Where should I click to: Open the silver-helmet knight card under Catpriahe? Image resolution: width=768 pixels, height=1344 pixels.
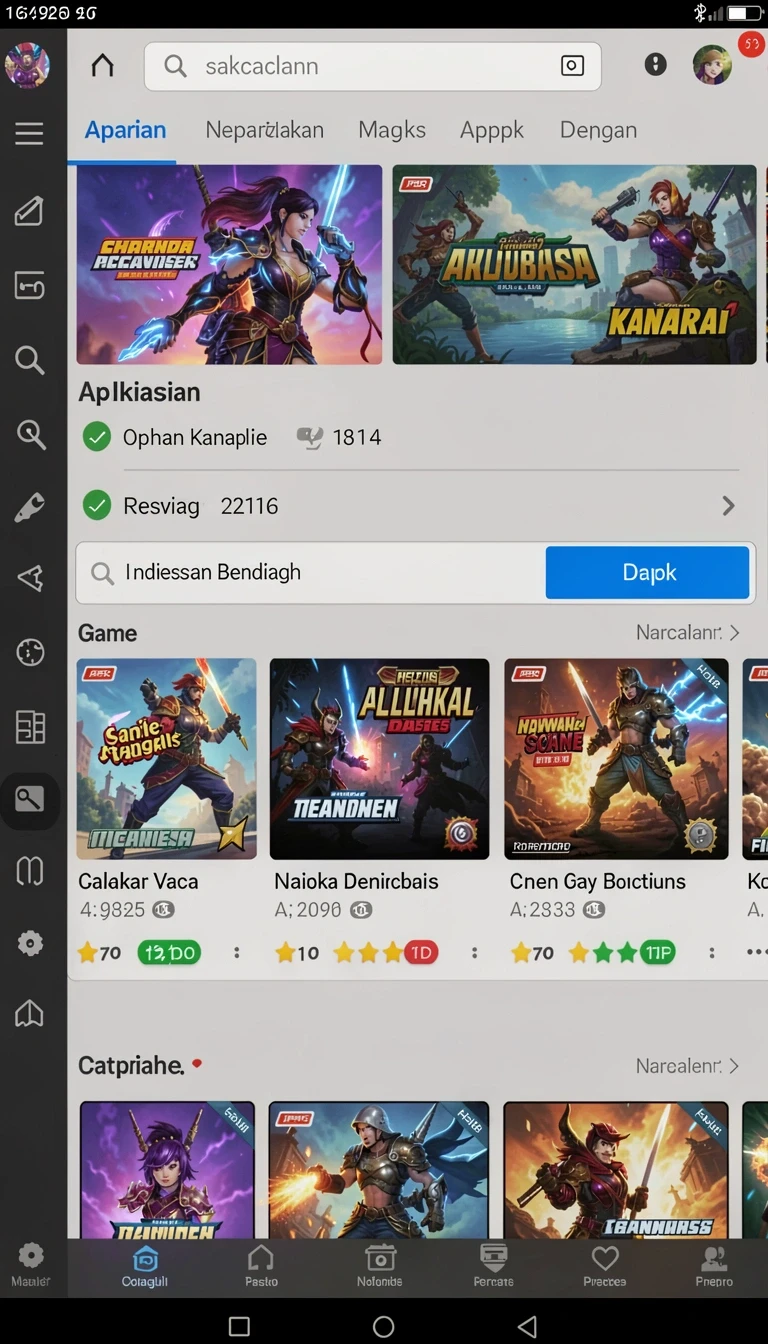point(379,1170)
